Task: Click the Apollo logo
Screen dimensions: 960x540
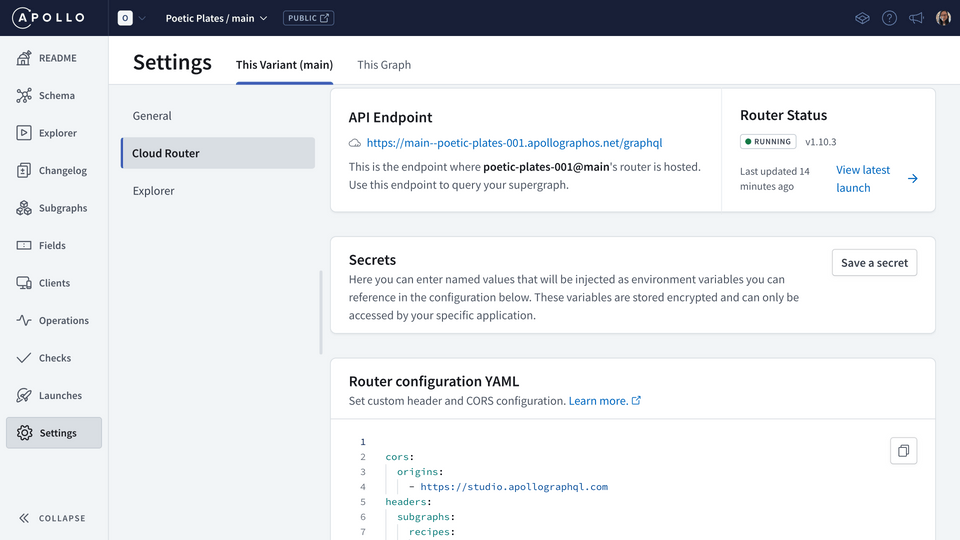Action: click(x=48, y=18)
